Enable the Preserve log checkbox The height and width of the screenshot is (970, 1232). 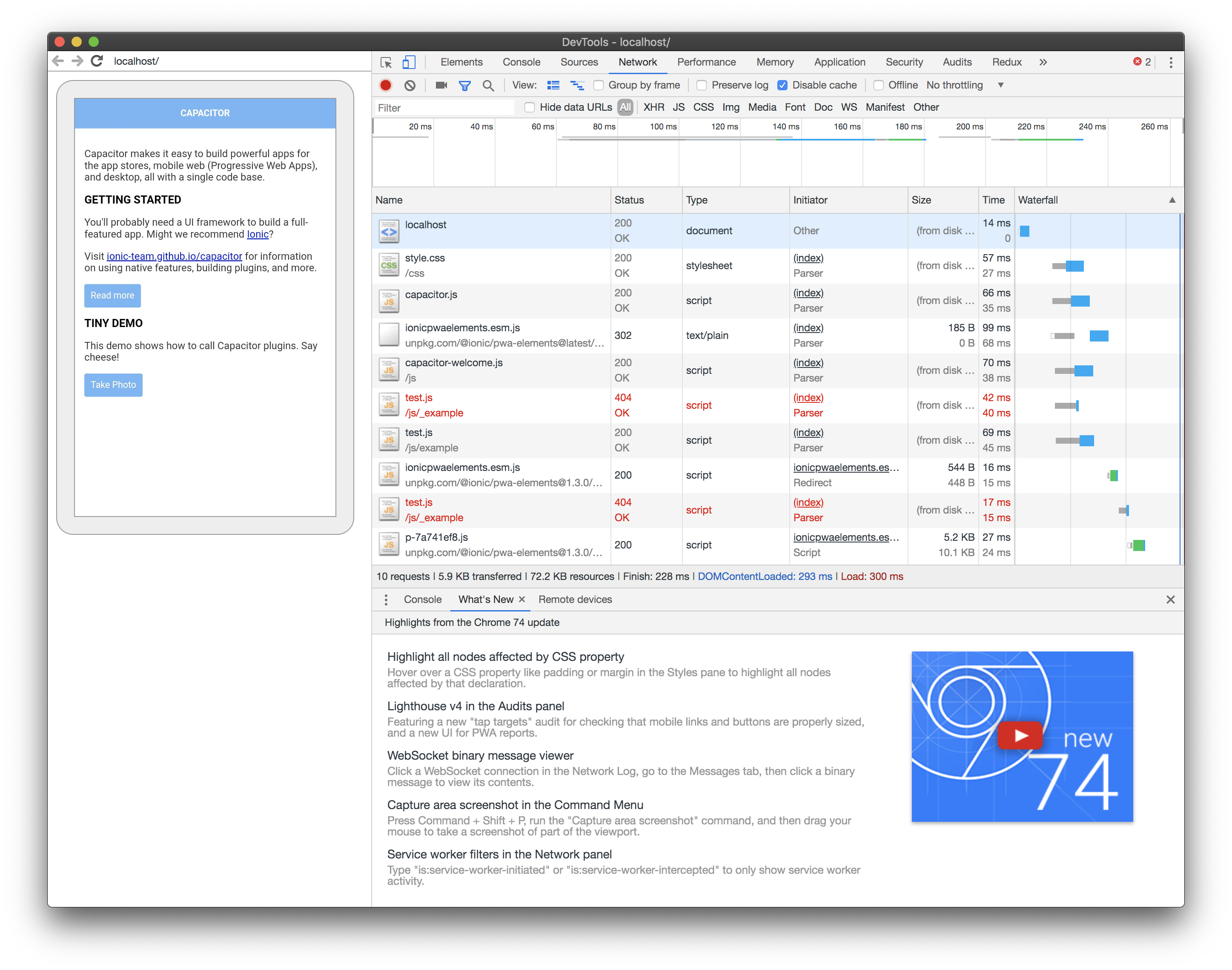[x=702, y=85]
